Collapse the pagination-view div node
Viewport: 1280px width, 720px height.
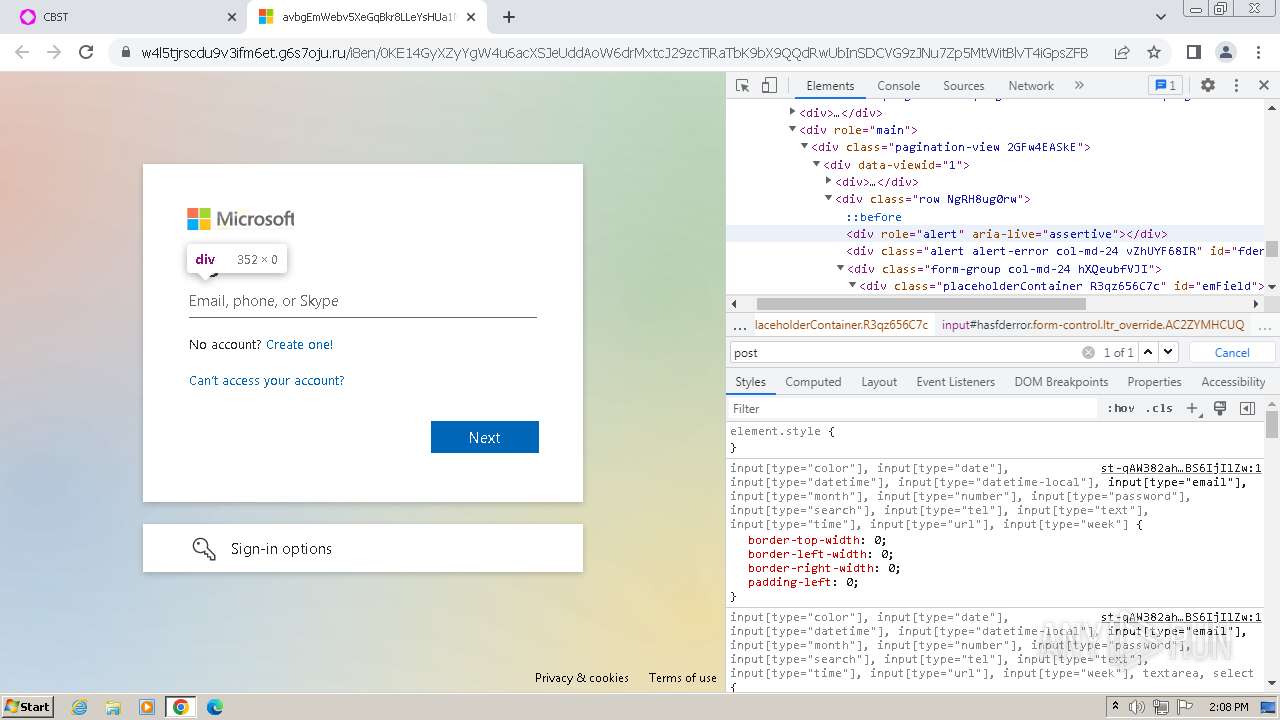coord(804,147)
